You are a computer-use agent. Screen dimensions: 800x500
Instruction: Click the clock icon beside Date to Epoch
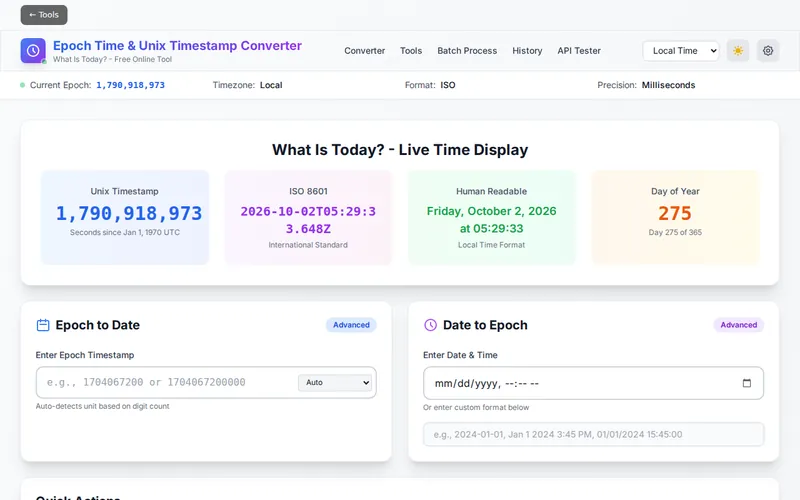[x=431, y=325]
